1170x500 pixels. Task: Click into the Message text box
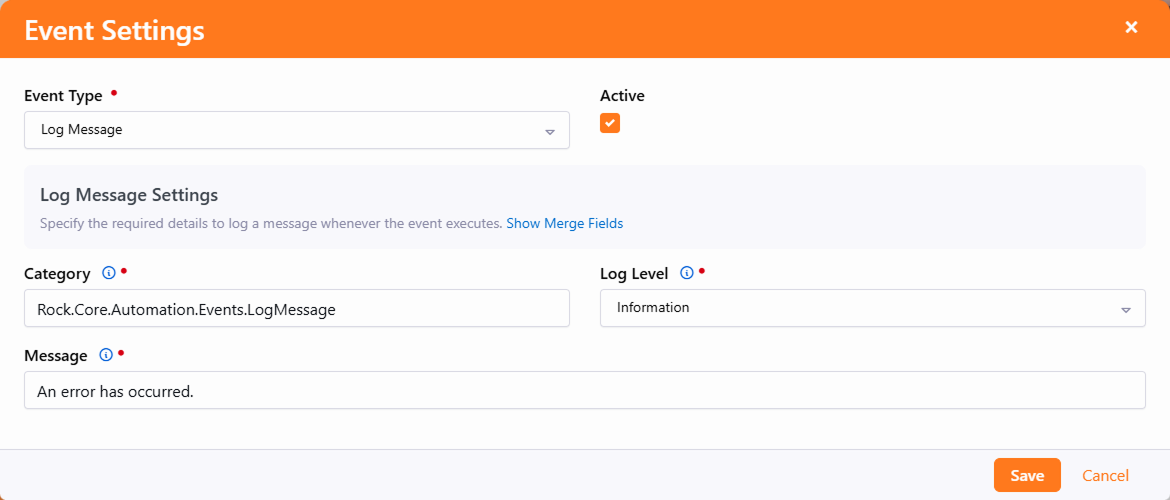click(x=584, y=391)
